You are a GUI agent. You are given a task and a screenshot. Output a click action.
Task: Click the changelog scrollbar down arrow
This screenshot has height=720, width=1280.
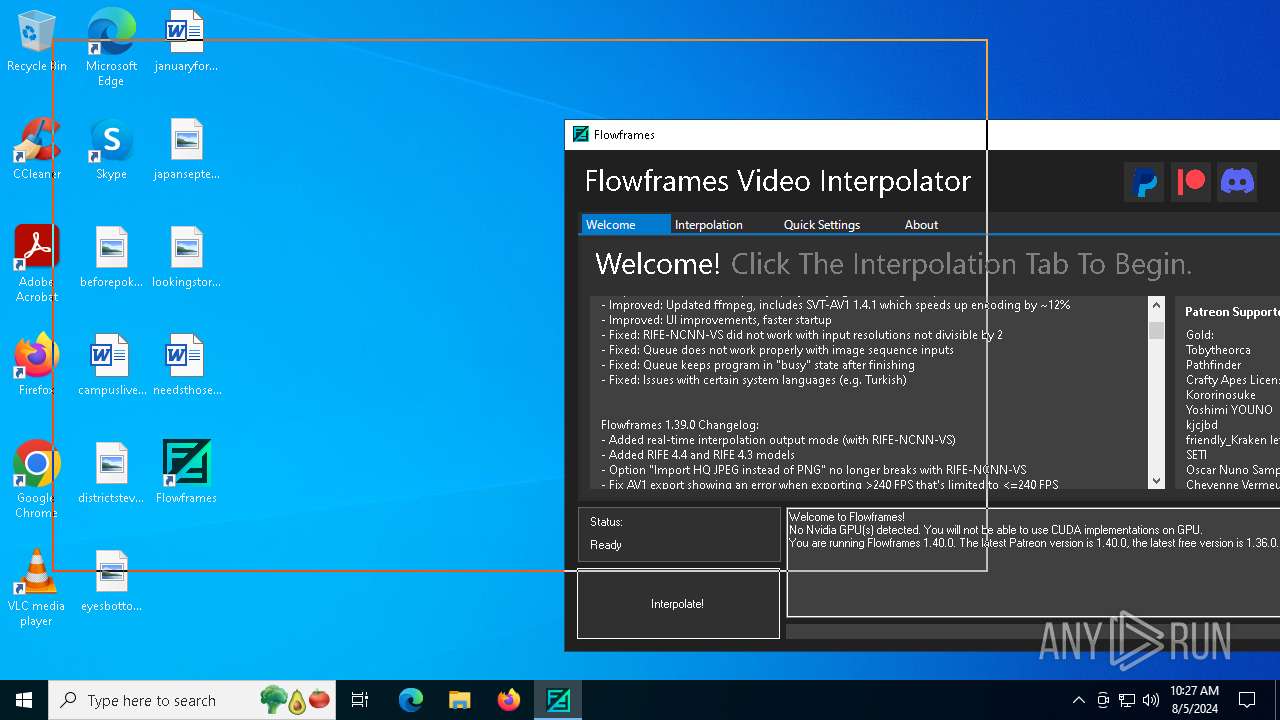[1156, 480]
